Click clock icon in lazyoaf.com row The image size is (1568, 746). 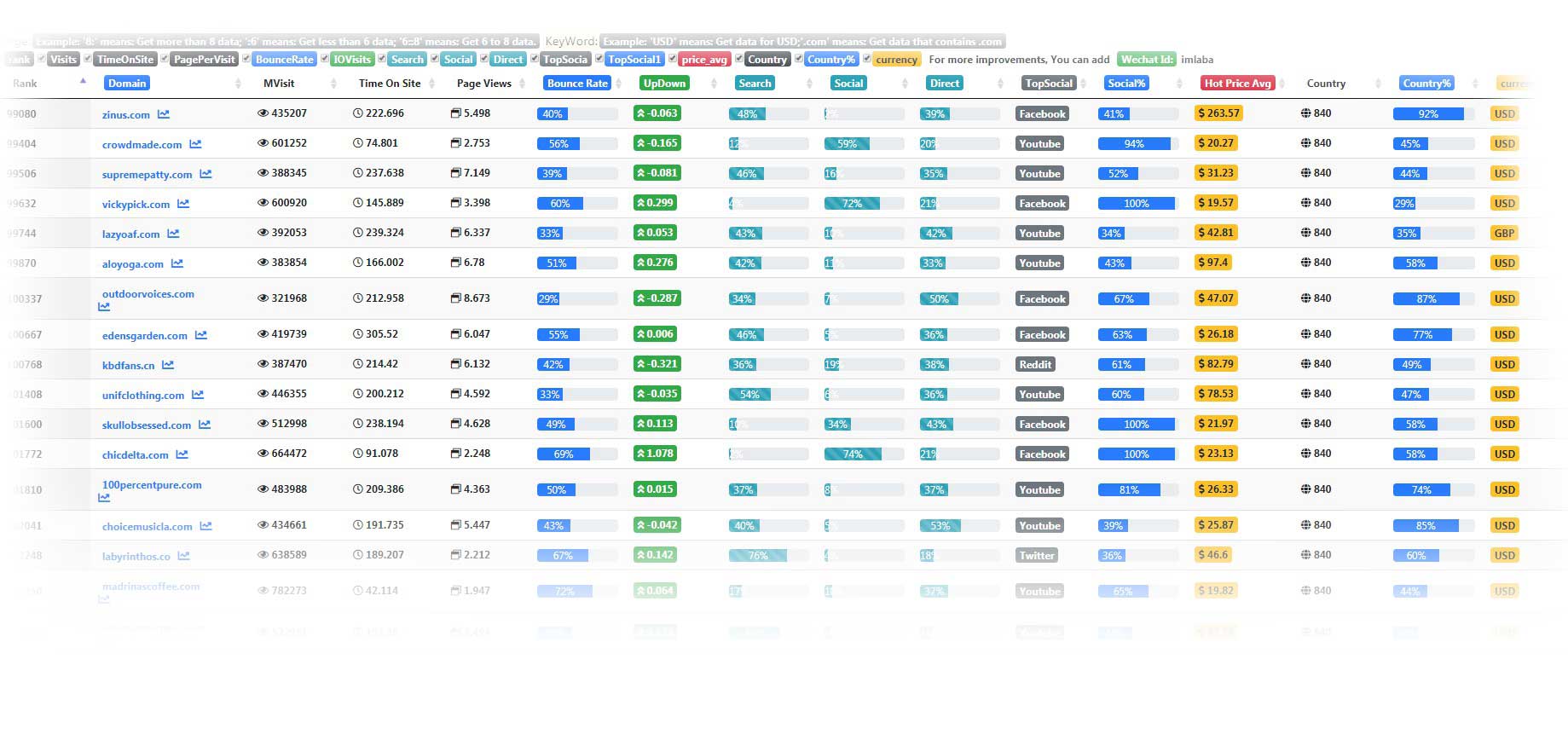click(358, 233)
